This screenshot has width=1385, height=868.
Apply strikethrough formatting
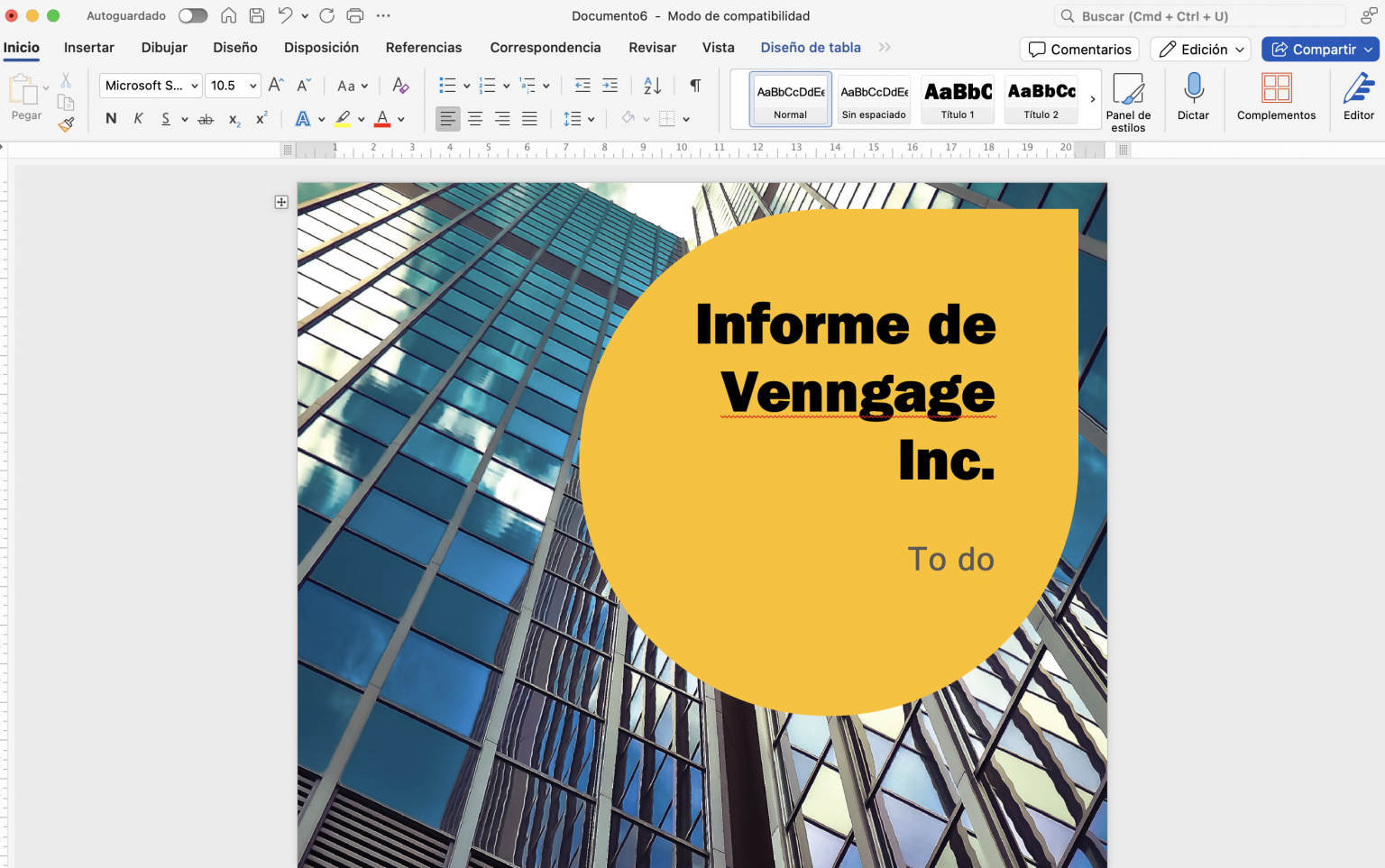[x=206, y=118]
